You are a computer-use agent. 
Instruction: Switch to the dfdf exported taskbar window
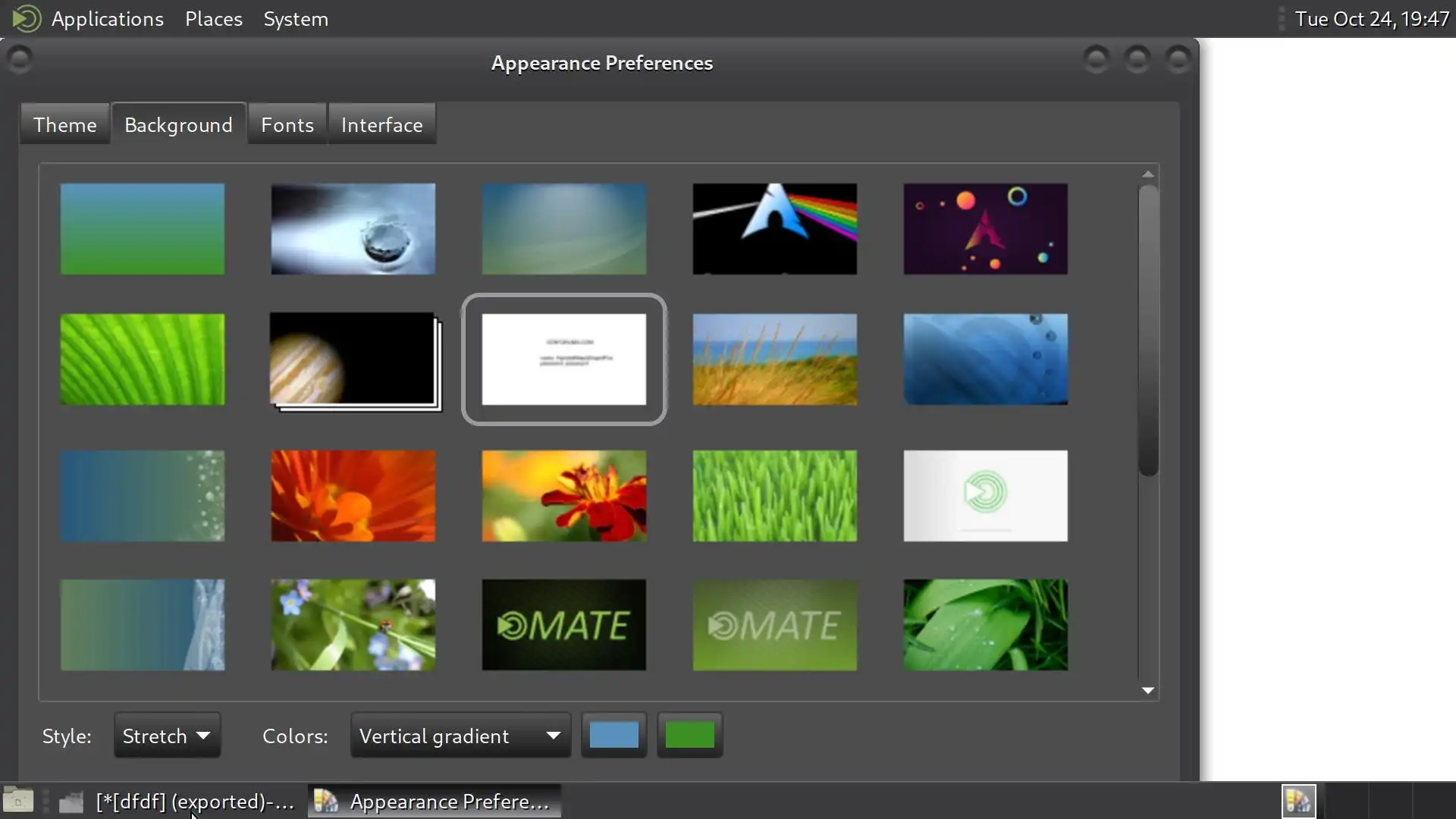[195, 802]
